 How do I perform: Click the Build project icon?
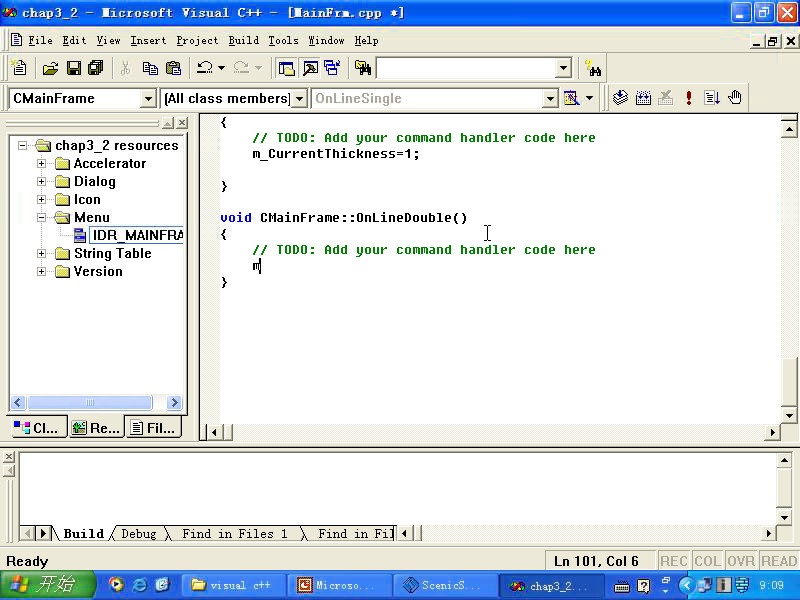point(643,97)
